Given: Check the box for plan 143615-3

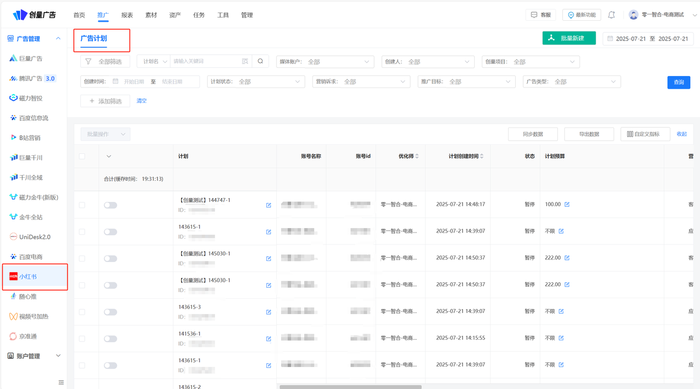Looking at the screenshot, I should coord(82,312).
